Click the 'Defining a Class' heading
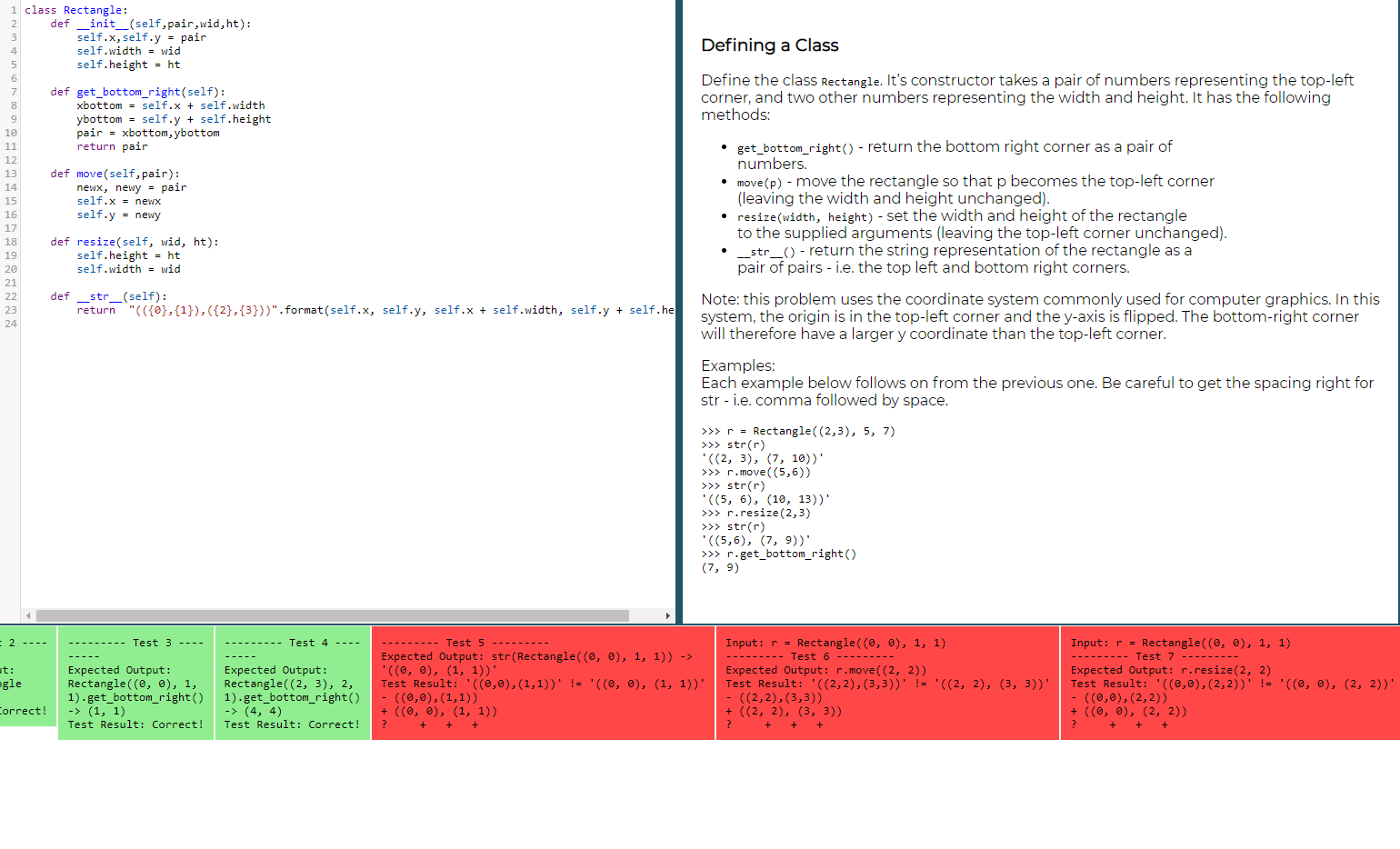1400x849 pixels. coord(770,45)
